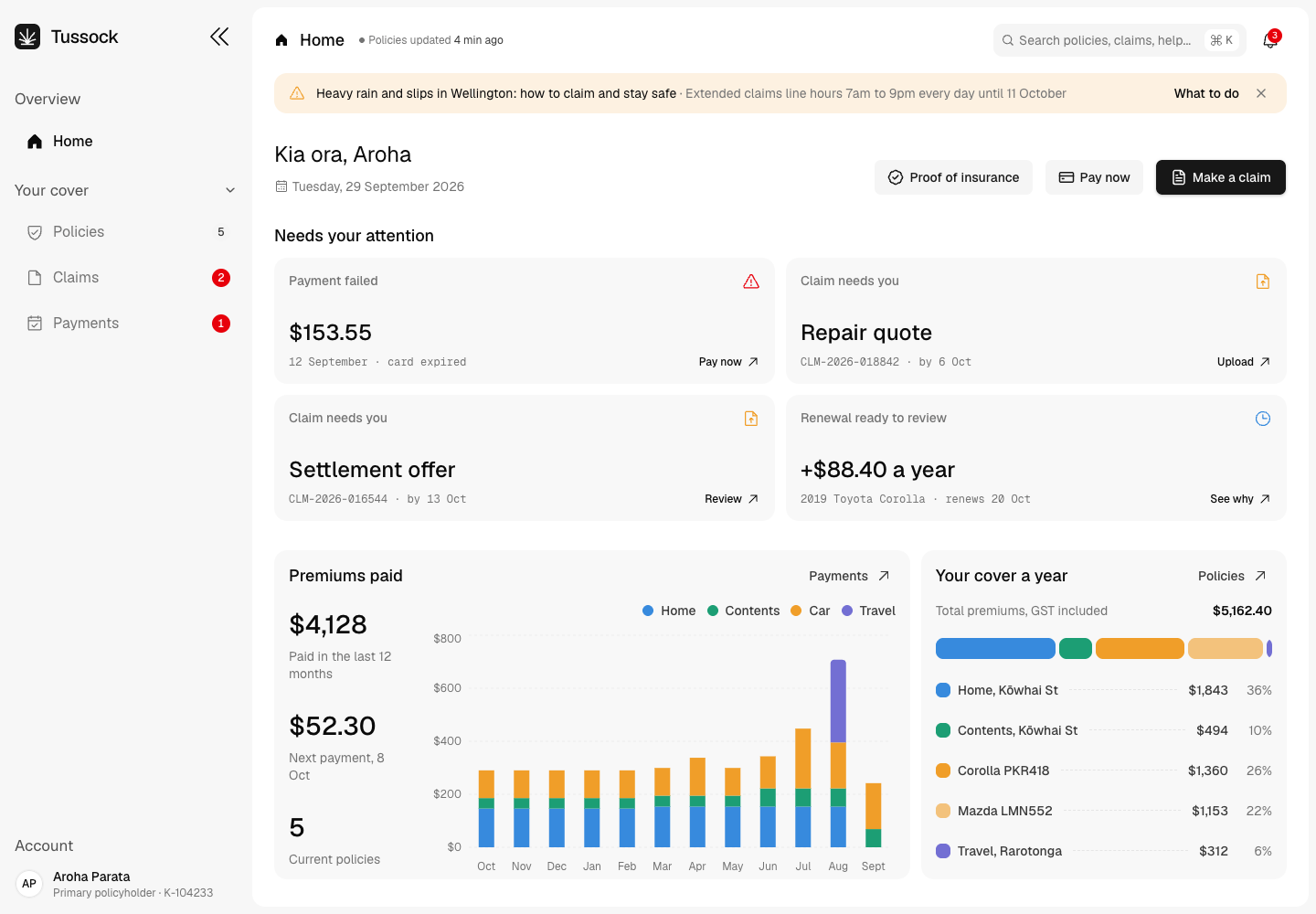Screen dimensions: 1316x914
Task: Collapse the Your cover section chevron
Action: pos(230,190)
